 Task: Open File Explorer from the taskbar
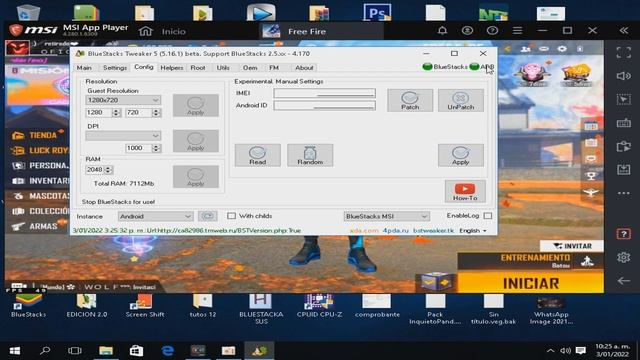pyautogui.click(x=106, y=351)
